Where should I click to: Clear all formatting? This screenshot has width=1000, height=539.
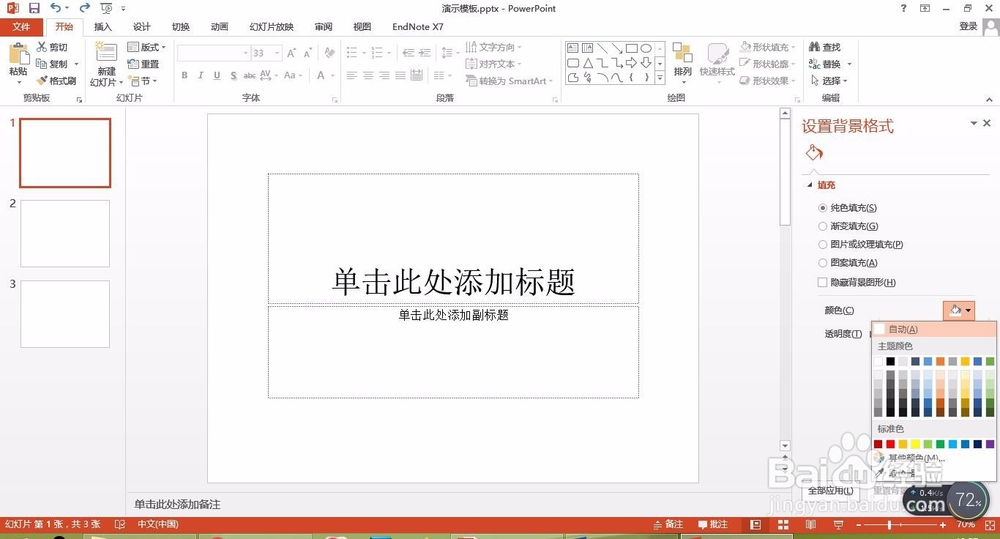329,53
